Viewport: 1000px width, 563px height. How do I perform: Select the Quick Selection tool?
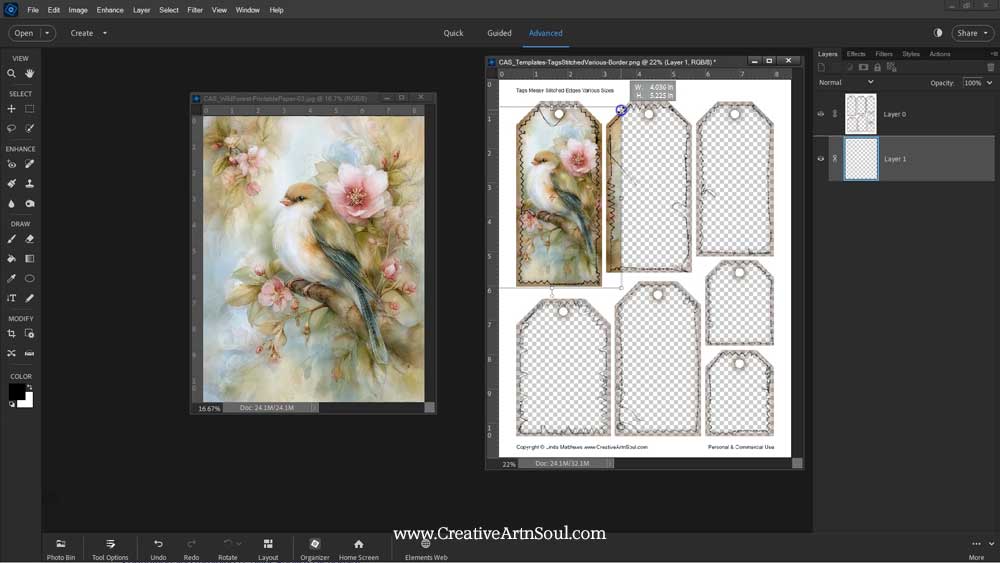(29, 128)
